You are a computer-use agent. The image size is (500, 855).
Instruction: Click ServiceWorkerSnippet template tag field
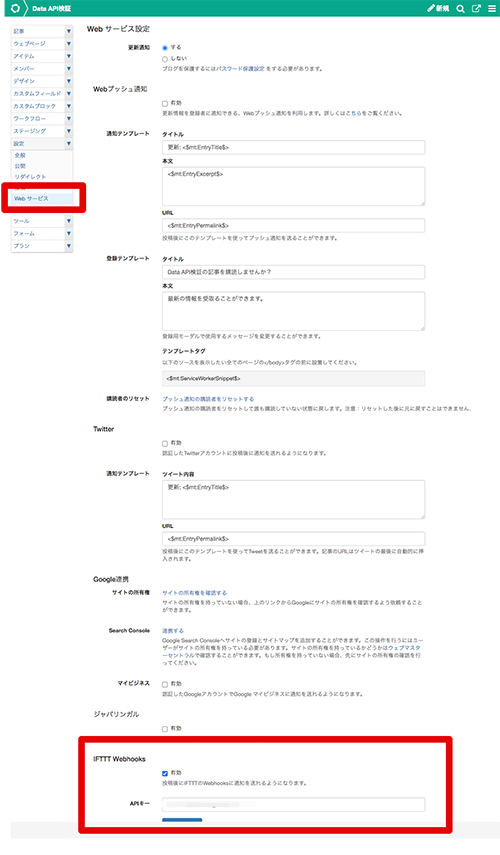tap(293, 378)
